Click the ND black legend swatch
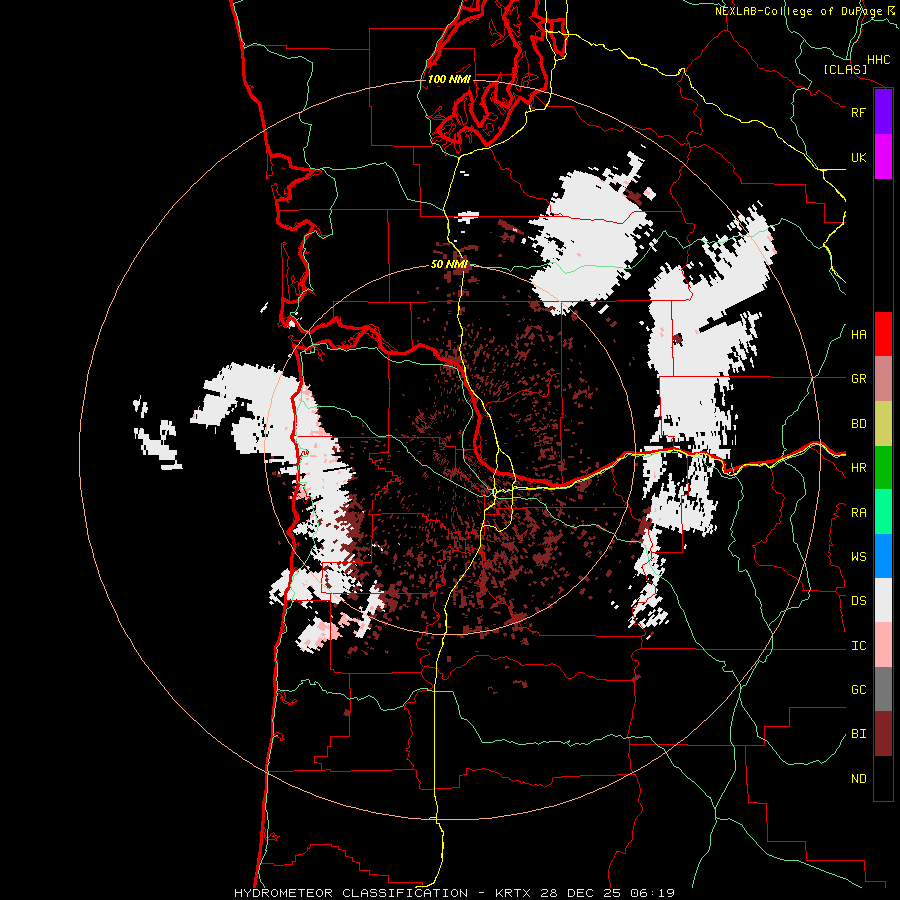Viewport: 900px width, 900px height. 883,778
